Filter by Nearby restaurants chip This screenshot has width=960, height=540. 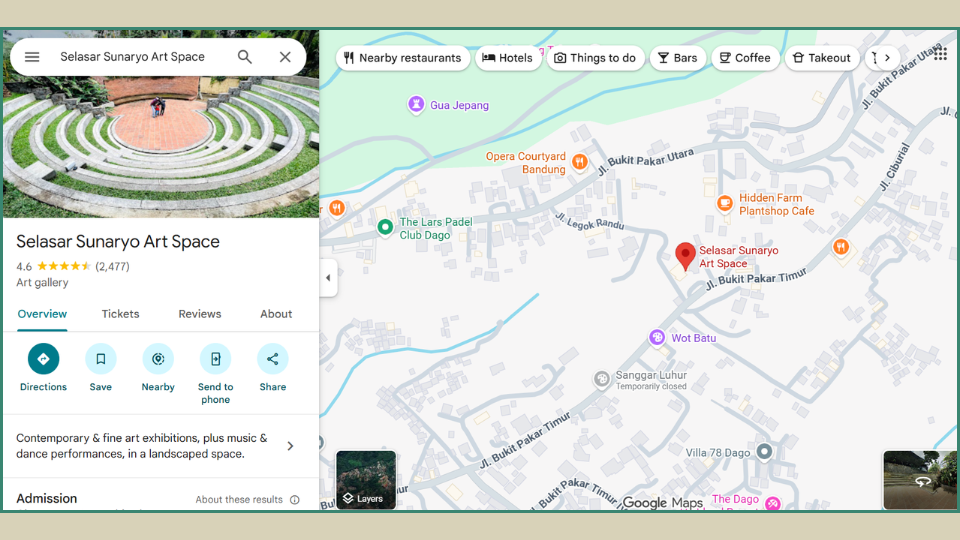(403, 58)
